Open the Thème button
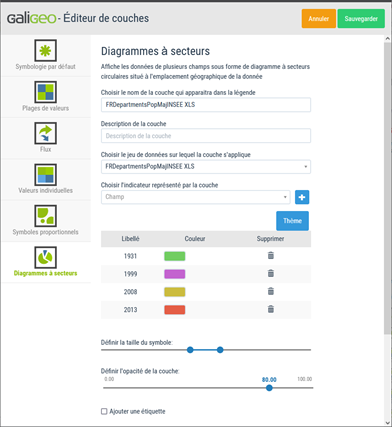The image size is (392, 427). 292,221
